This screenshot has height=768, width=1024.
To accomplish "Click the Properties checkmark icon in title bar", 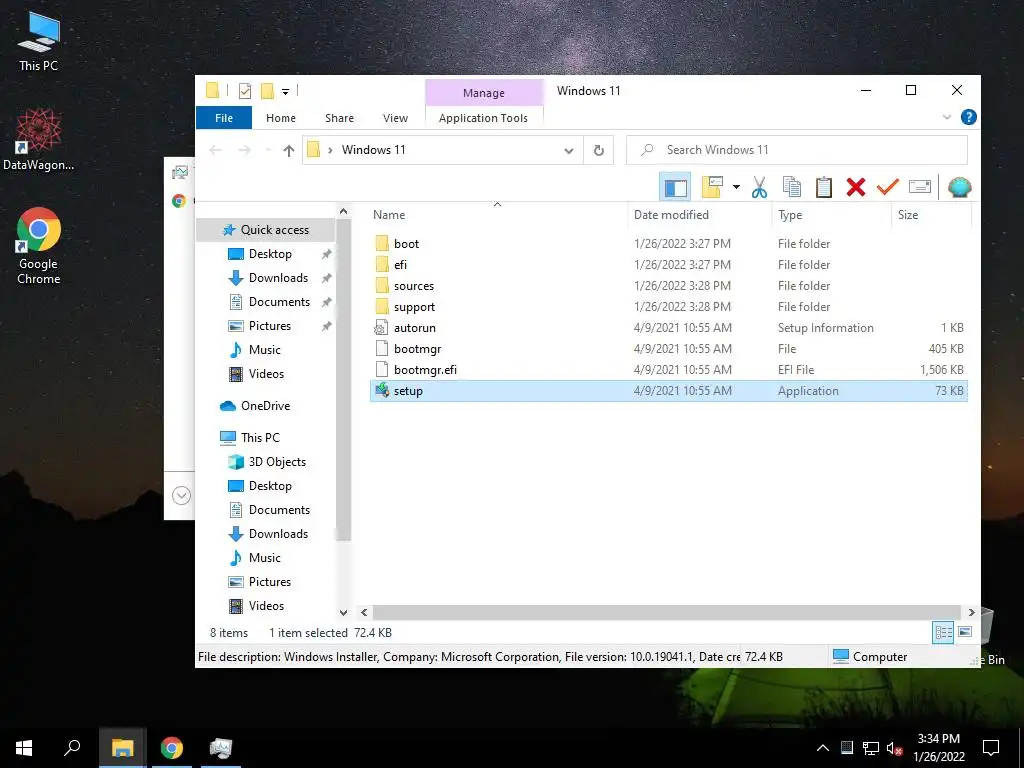I will point(245,91).
